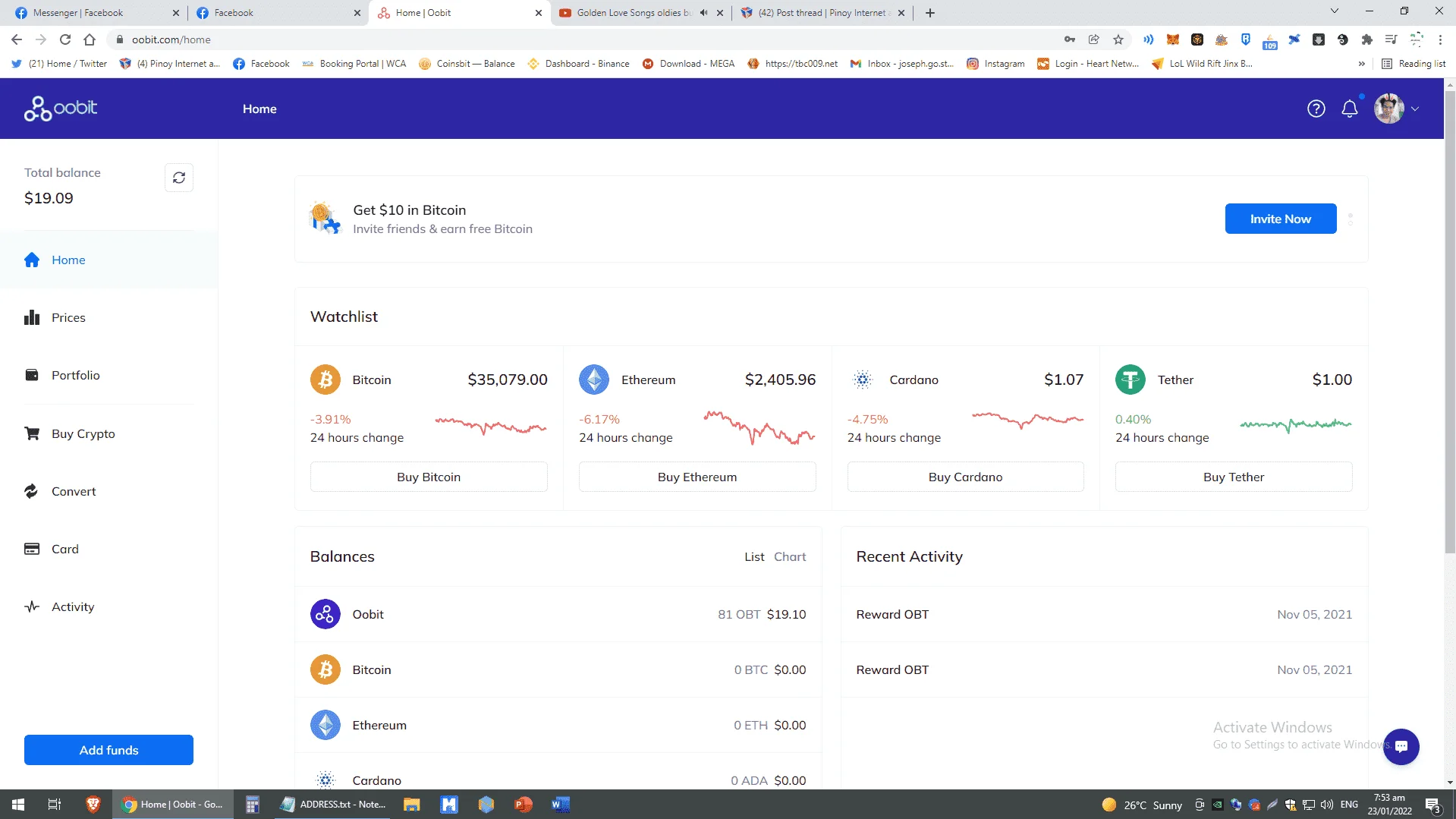Open the Windows Start menu
The image size is (1456, 819).
point(18,805)
